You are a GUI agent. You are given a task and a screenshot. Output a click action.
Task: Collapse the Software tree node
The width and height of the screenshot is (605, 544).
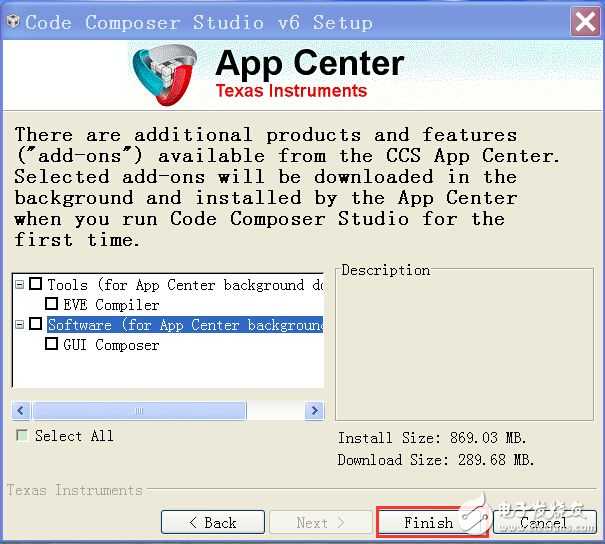point(19,324)
